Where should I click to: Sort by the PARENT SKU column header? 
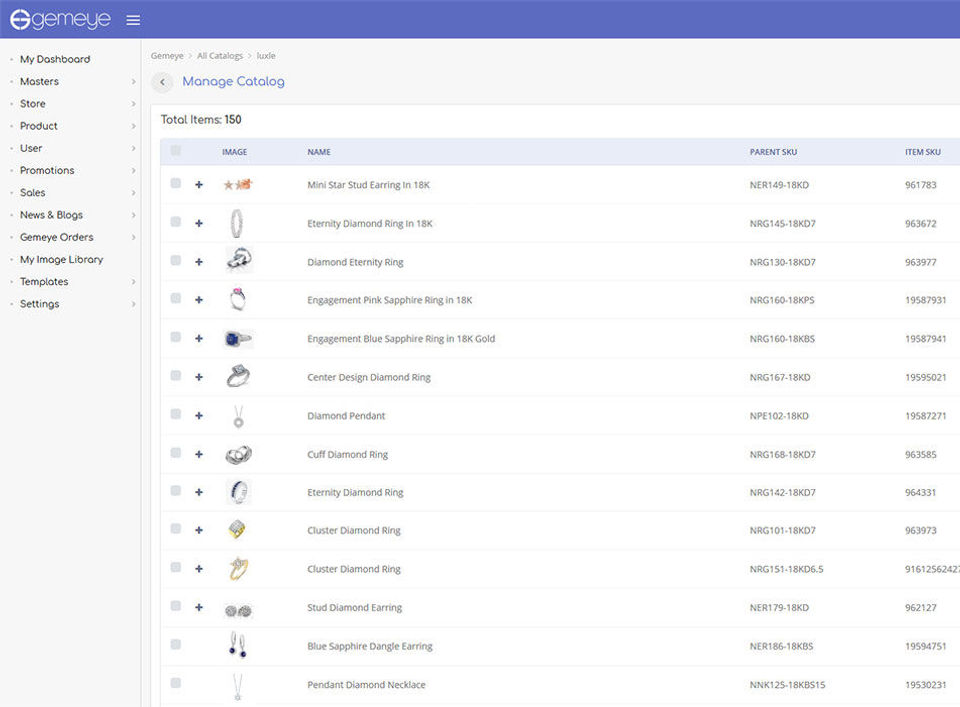tap(773, 152)
